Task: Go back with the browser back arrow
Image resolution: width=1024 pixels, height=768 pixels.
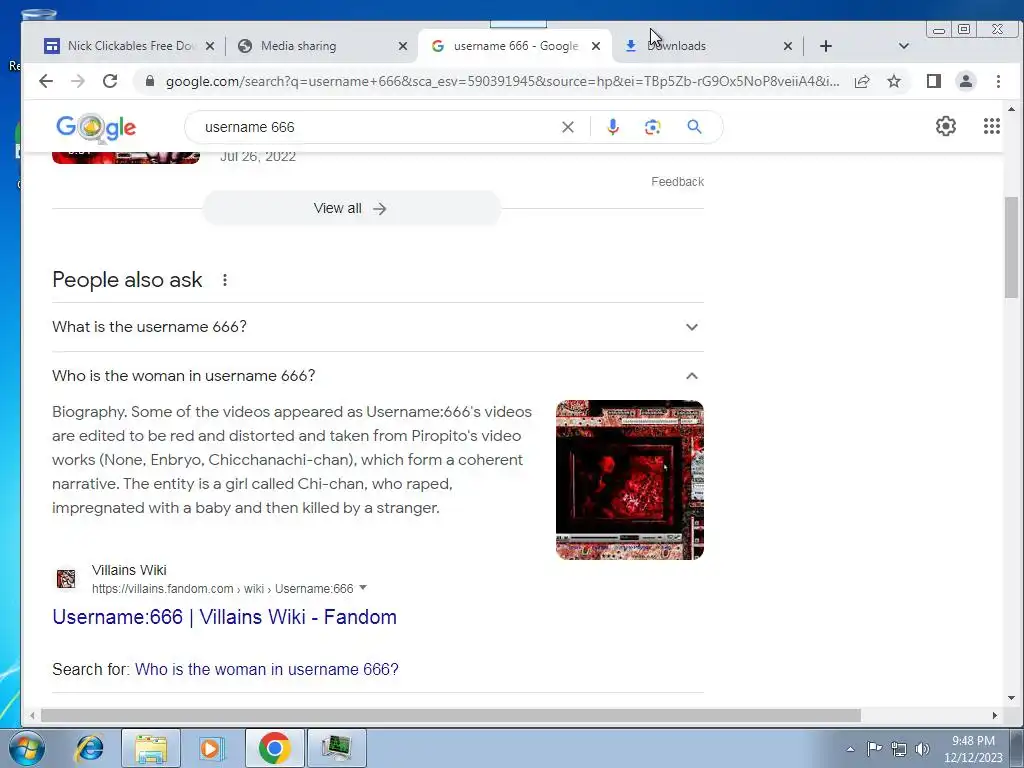Action: pyautogui.click(x=46, y=81)
